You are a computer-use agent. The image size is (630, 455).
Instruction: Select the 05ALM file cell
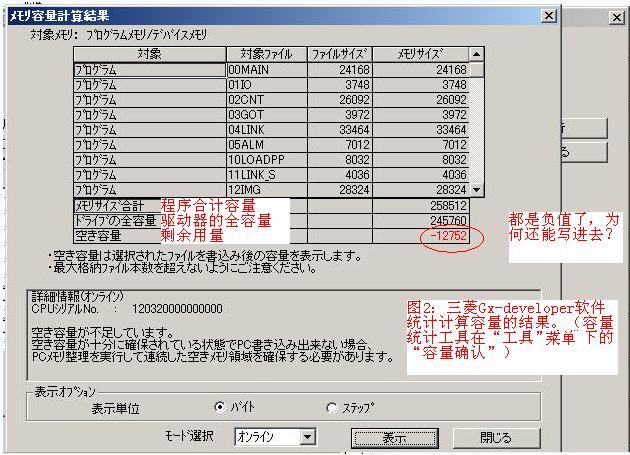266,144
